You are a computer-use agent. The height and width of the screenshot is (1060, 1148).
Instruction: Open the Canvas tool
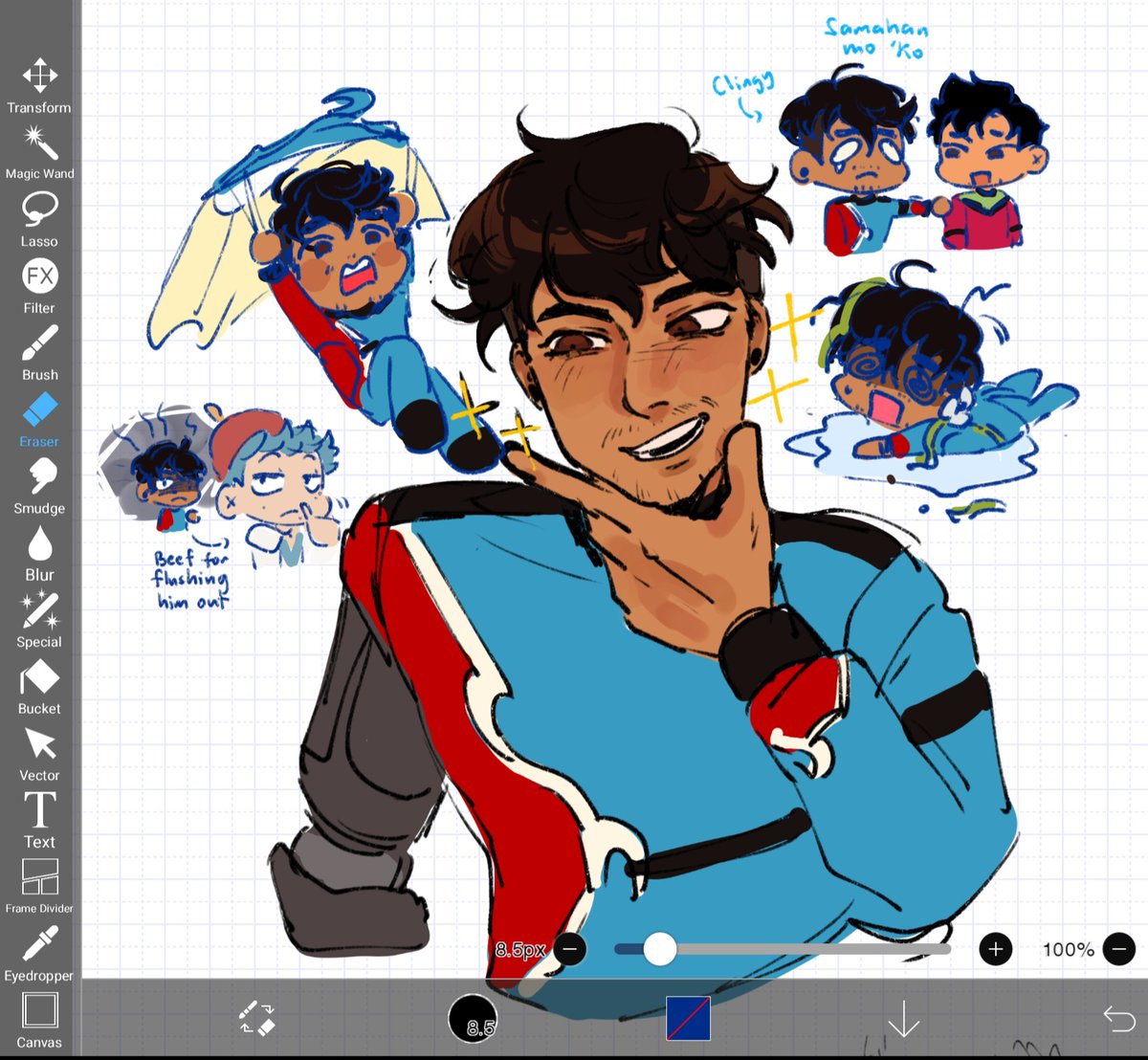[39, 1021]
